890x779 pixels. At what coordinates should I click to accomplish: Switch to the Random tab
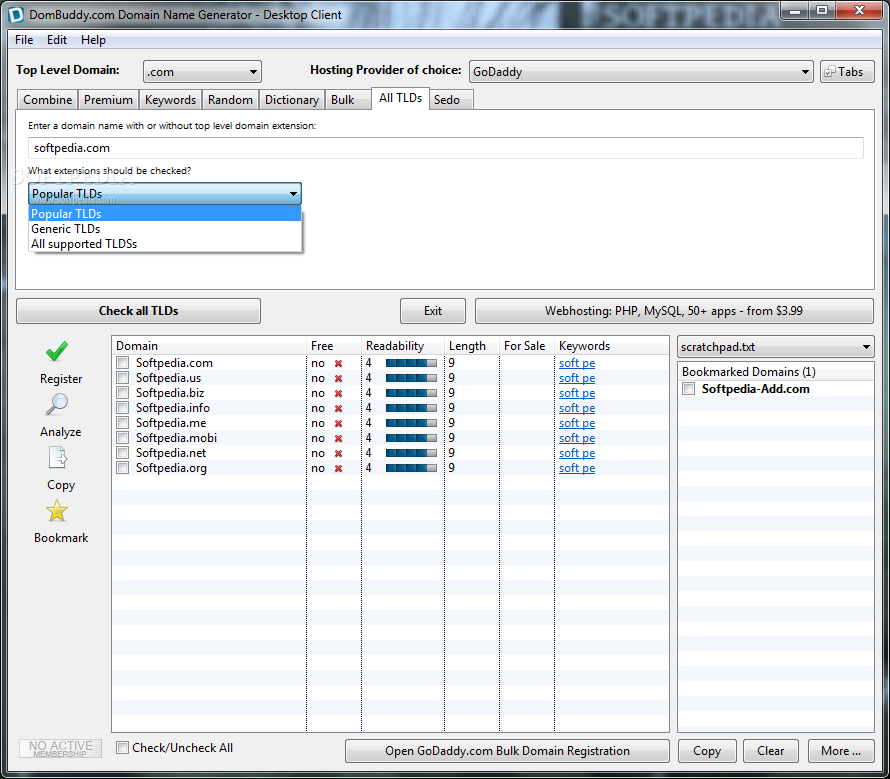point(230,100)
